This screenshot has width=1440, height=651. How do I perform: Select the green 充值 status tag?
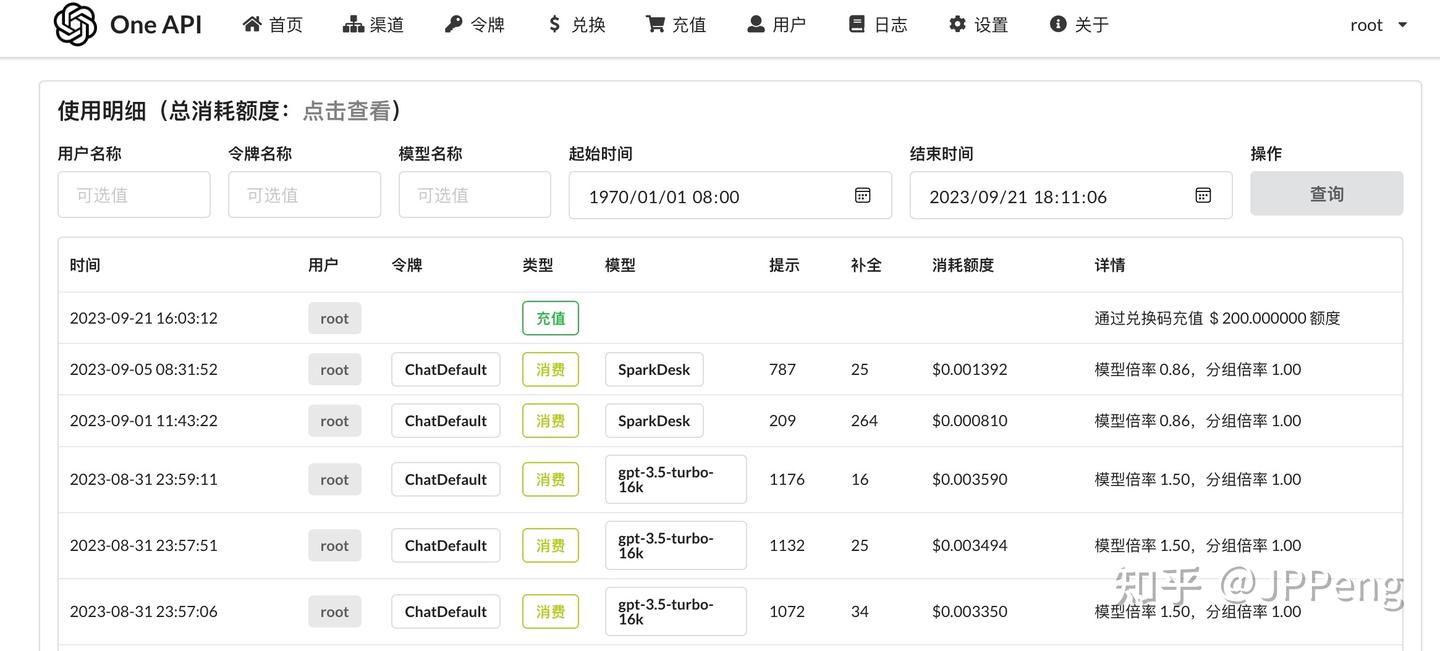(550, 317)
